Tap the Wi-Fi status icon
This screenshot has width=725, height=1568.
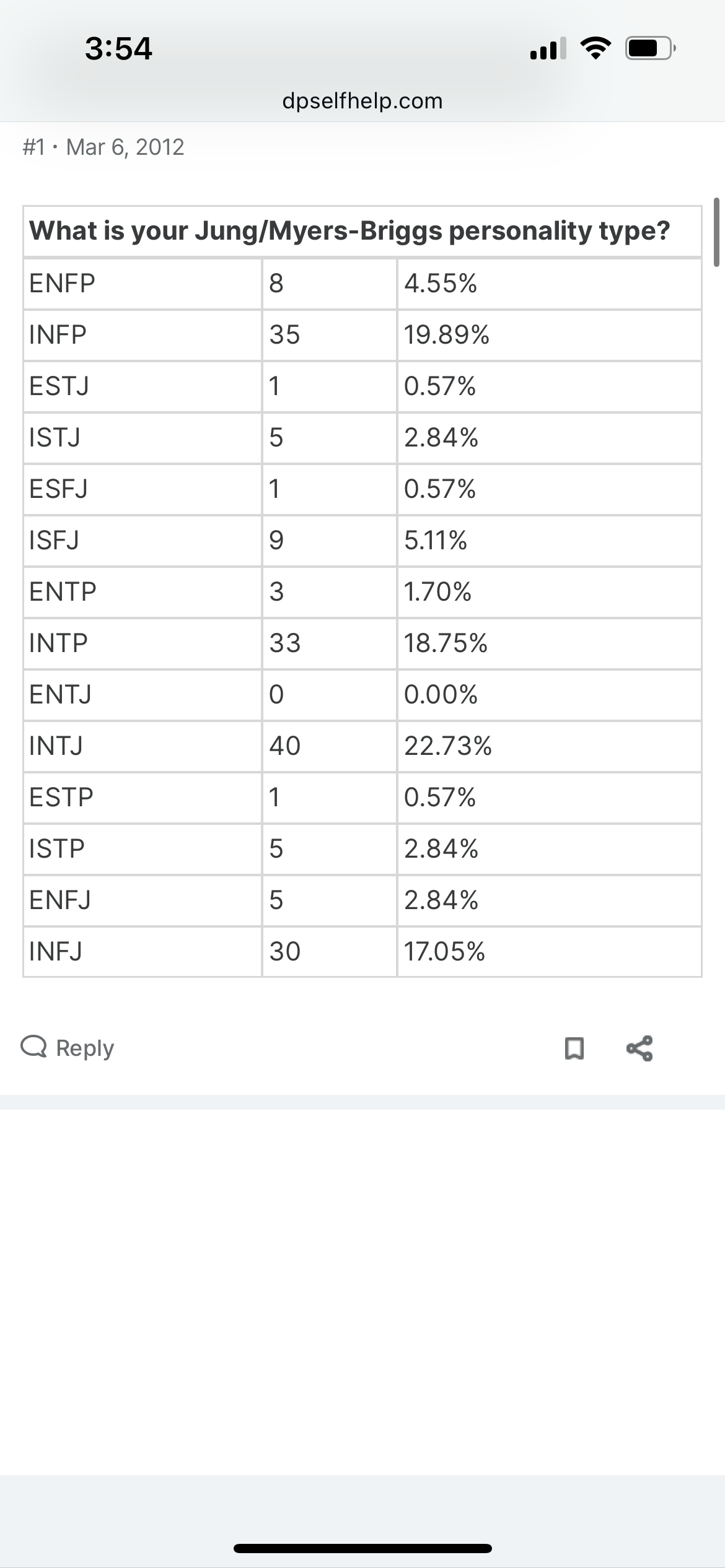tap(595, 48)
